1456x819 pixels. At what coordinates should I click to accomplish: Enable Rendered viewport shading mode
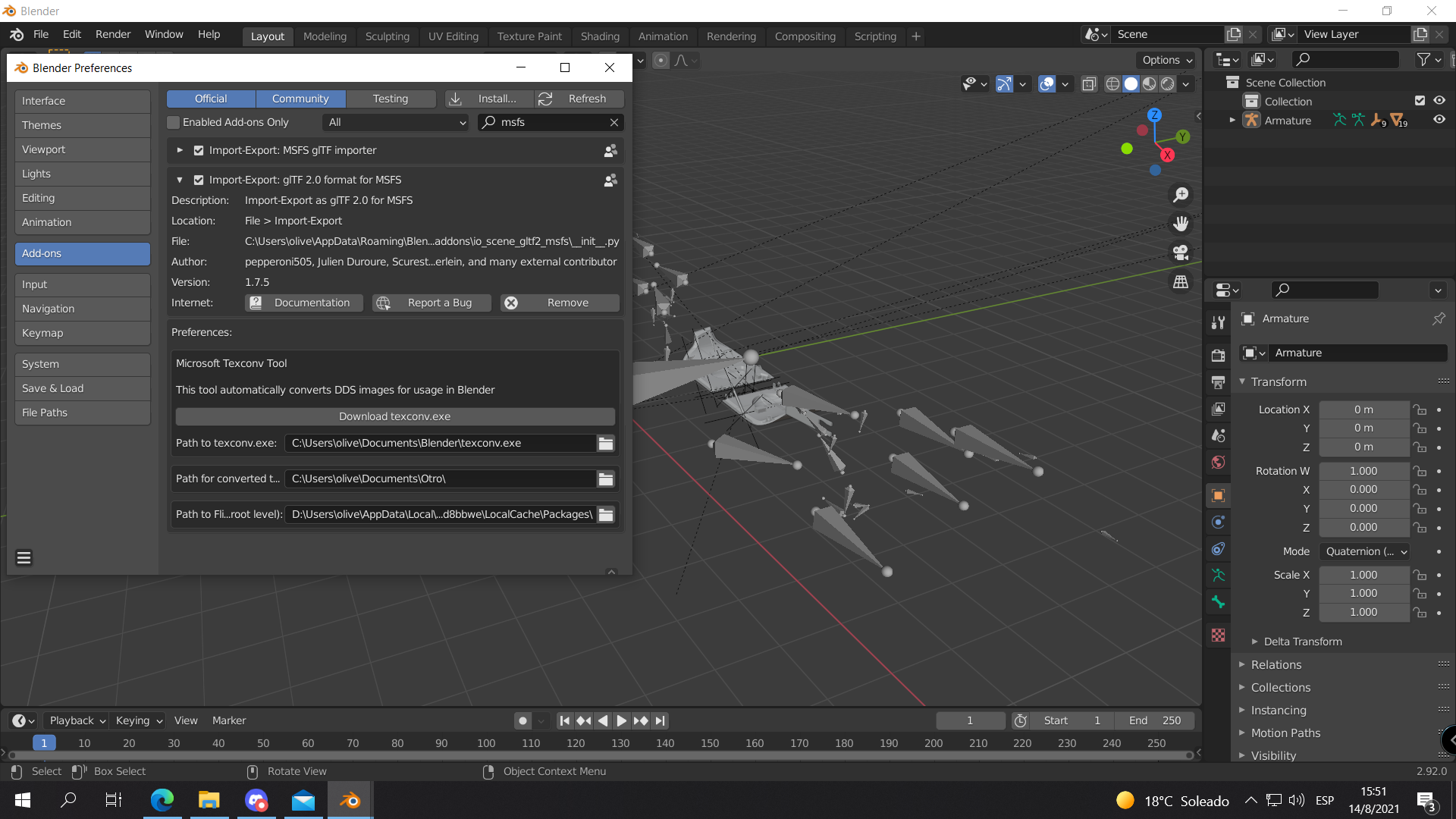click(x=1169, y=84)
